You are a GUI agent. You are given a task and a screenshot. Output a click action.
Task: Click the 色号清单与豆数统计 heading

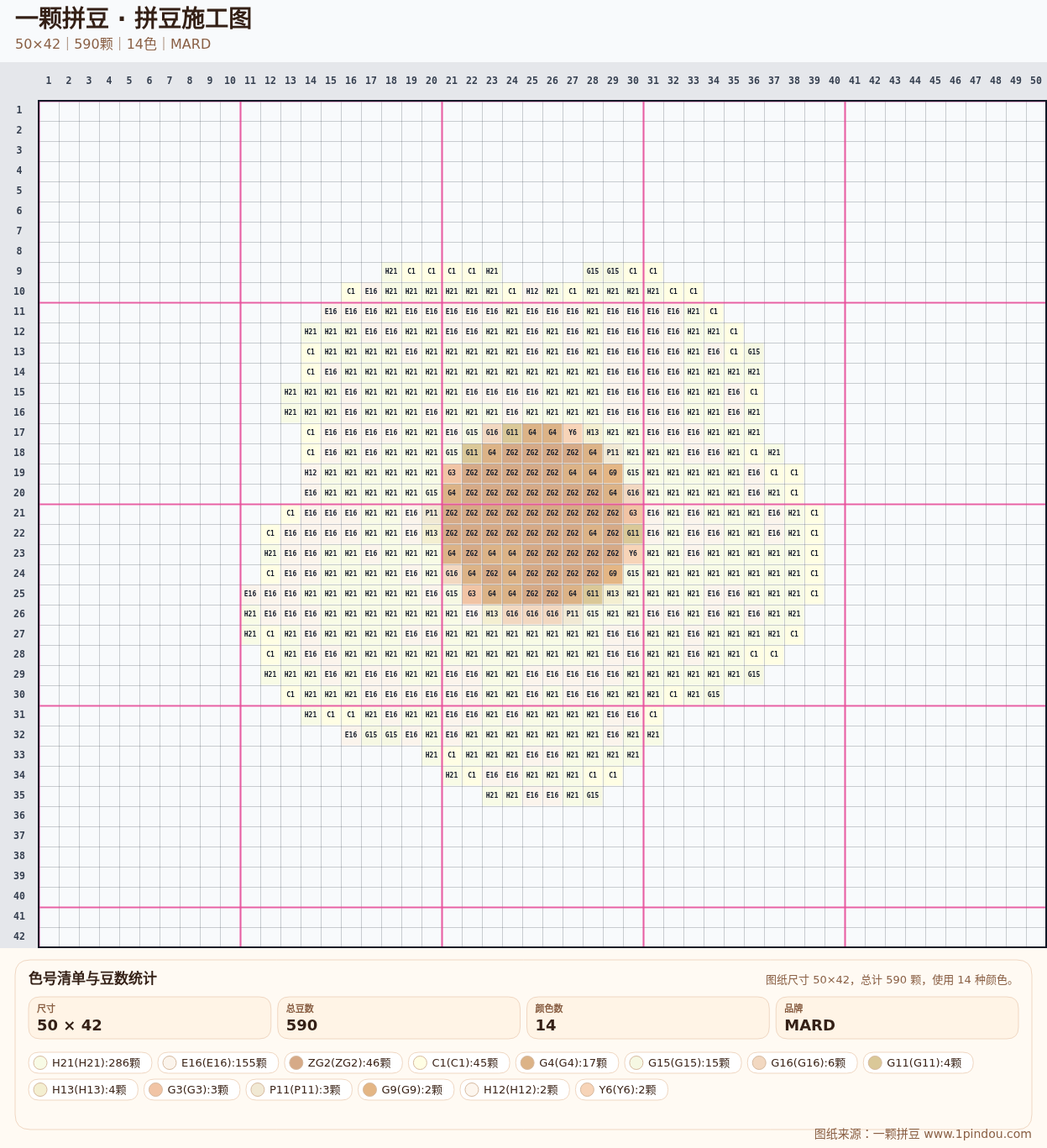[x=92, y=978]
